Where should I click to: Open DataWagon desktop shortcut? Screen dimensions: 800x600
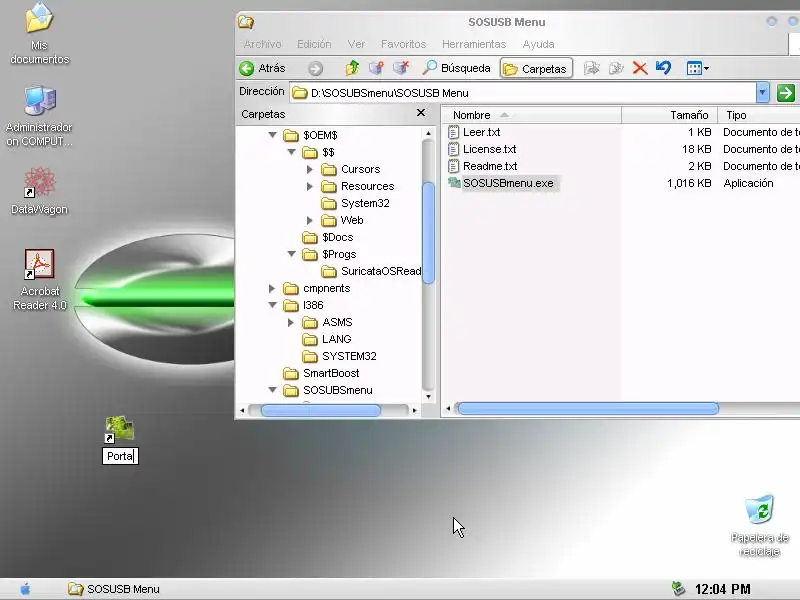coord(39,191)
